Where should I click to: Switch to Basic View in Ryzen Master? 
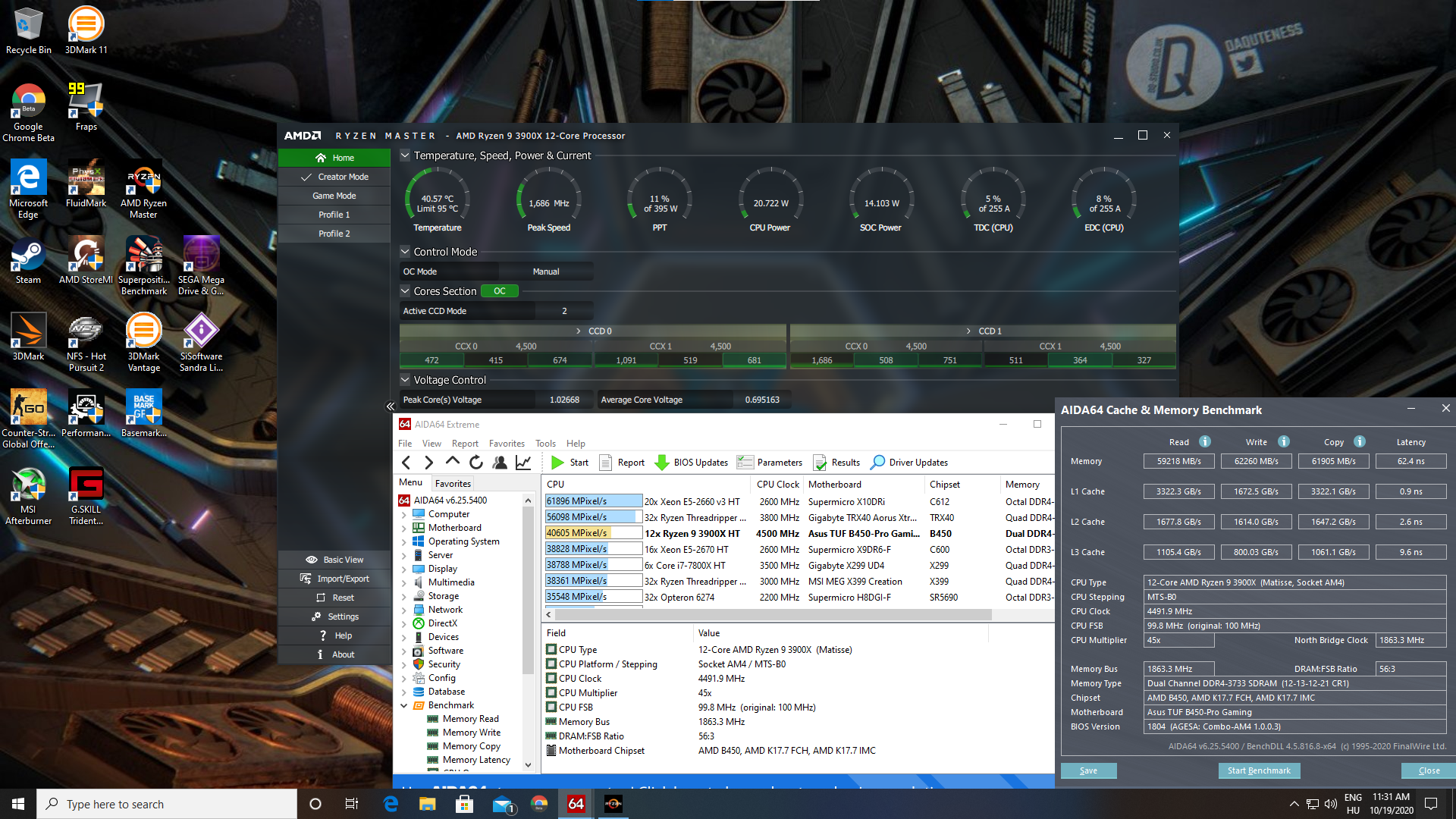(x=334, y=560)
